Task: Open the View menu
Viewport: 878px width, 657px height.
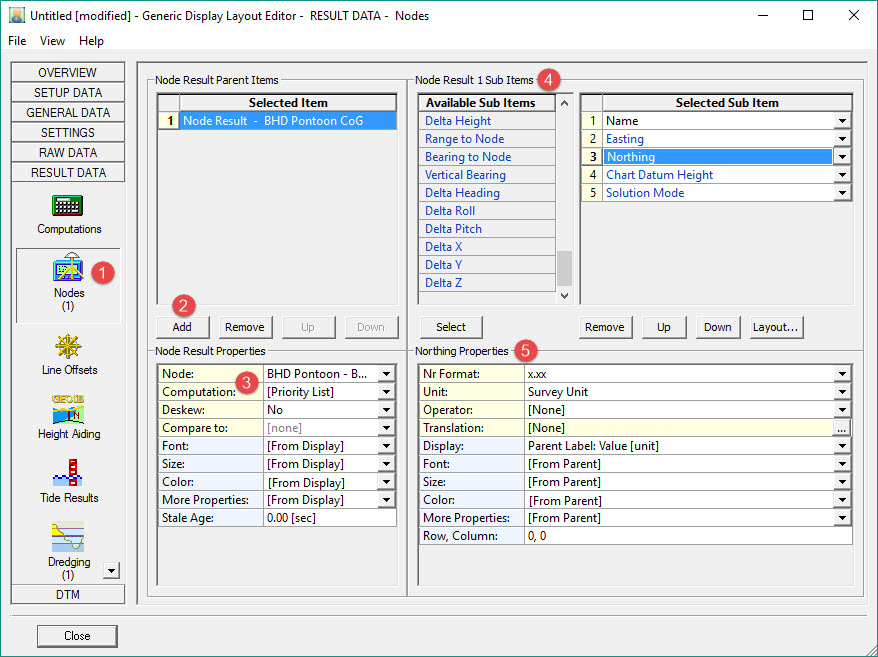Action: pyautogui.click(x=52, y=41)
